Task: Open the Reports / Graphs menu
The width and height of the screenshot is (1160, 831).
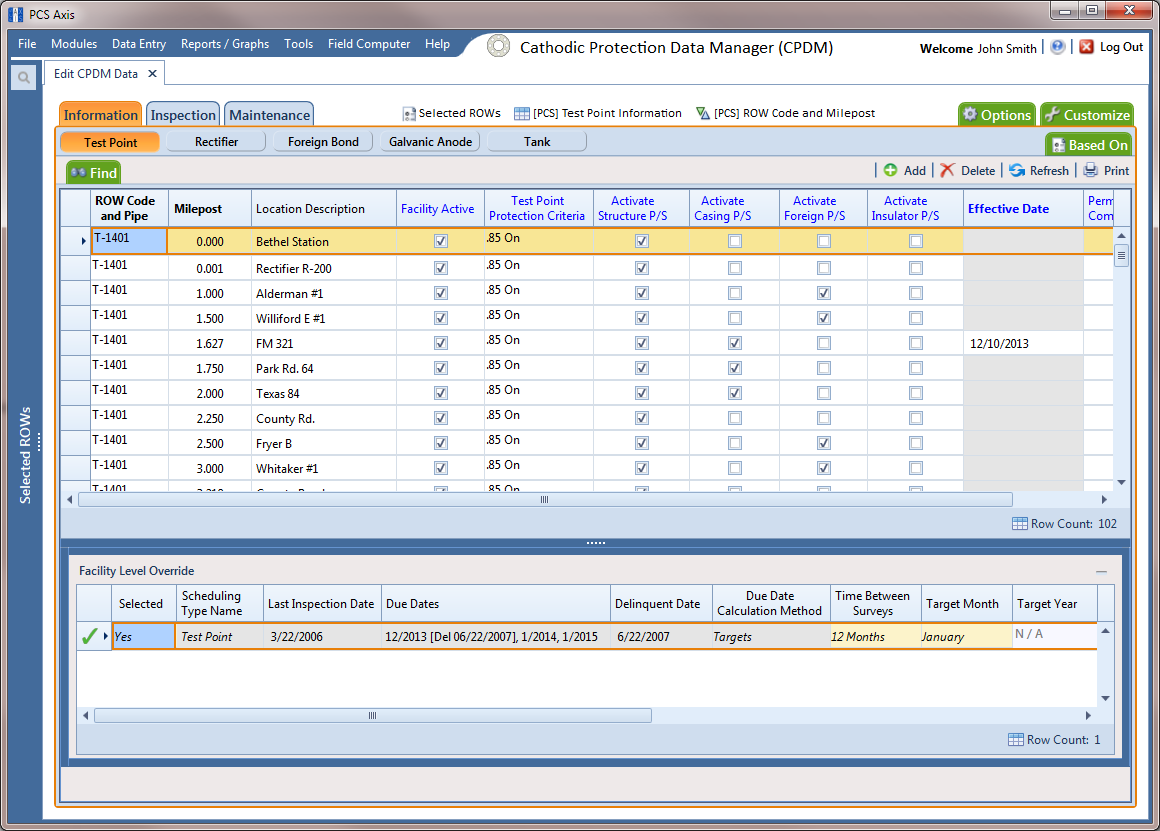Action: click(x=225, y=44)
